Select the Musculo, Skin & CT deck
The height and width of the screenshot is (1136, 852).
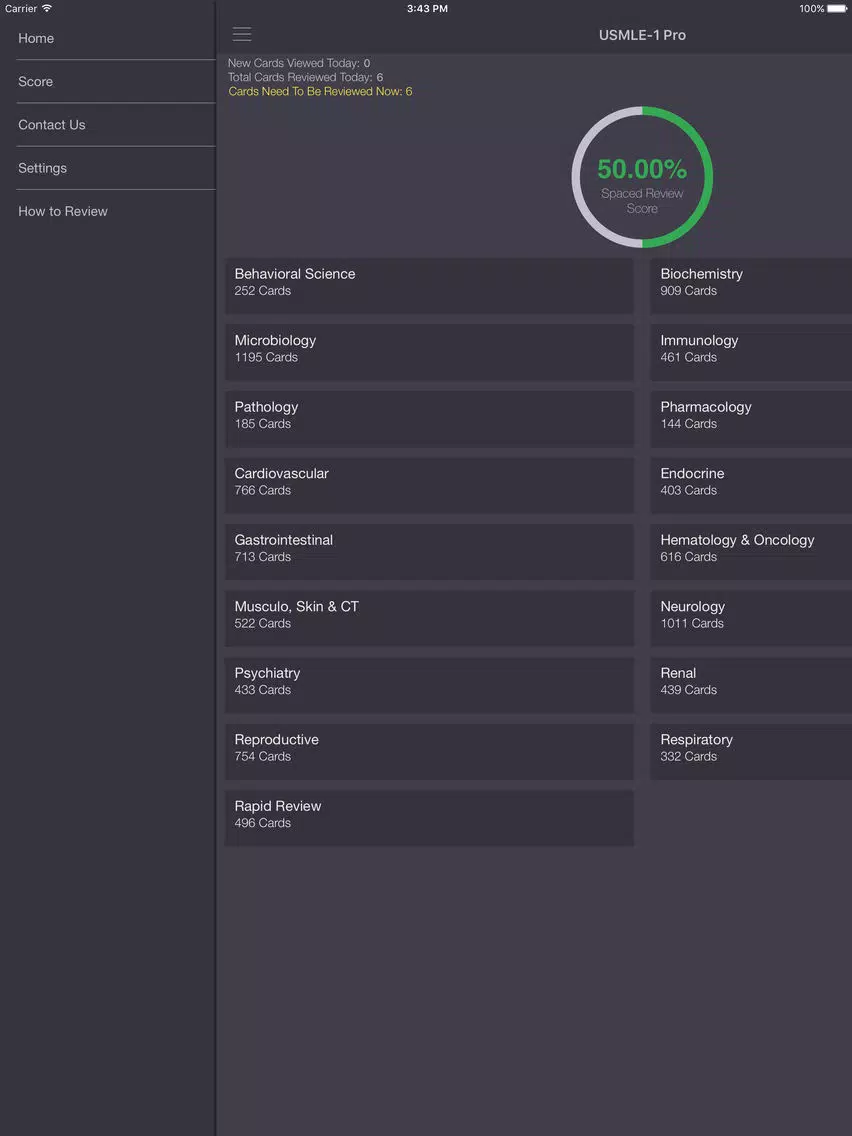coord(430,618)
